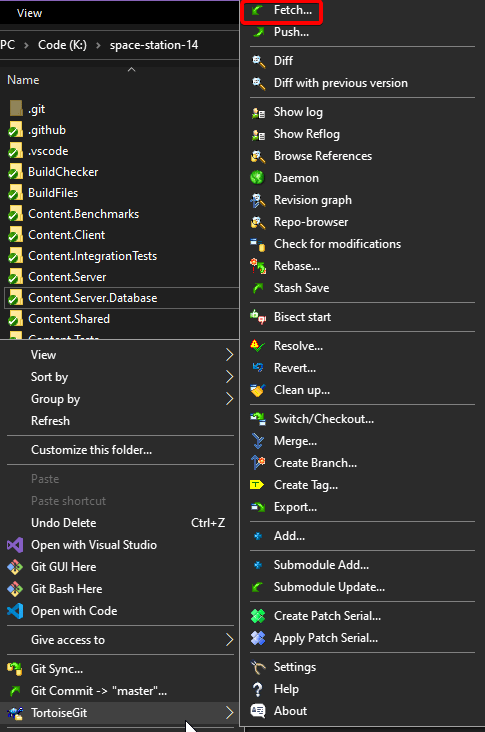Image resolution: width=485 pixels, height=732 pixels.
Task: Click Code (K:) breadcrumb
Action: tap(62, 45)
